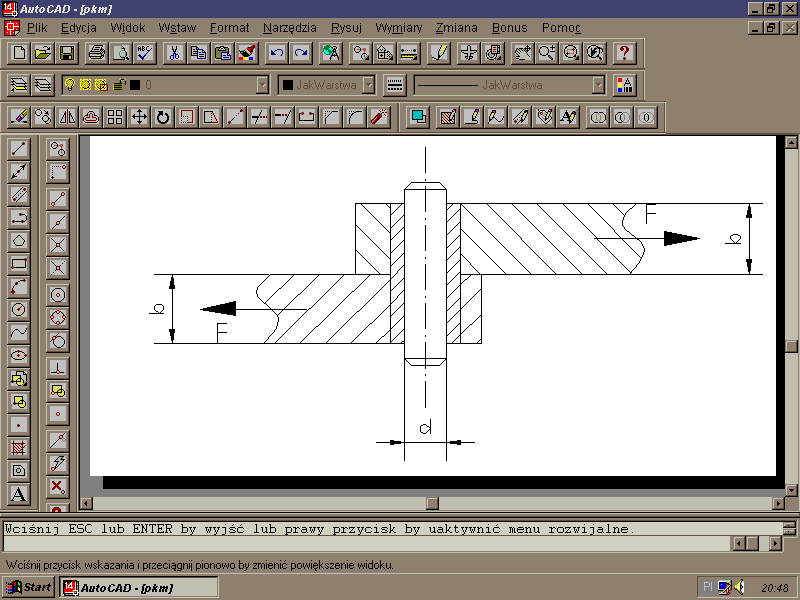
Task: Toggle the layer freeze sun icon
Action: (86, 85)
